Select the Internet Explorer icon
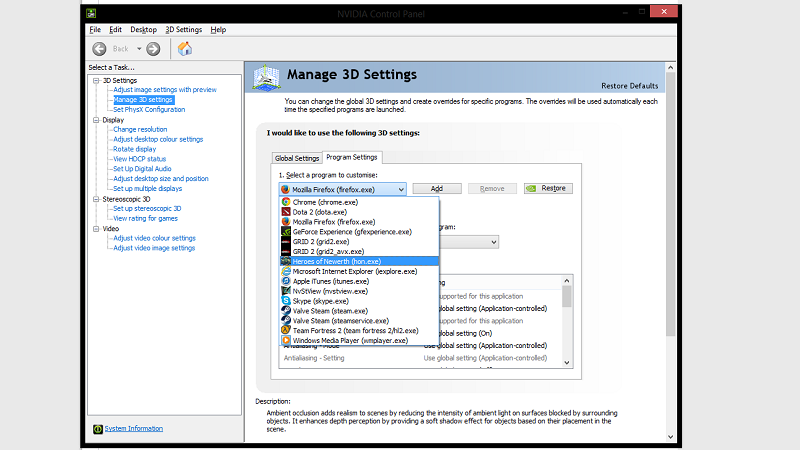Viewport: 800px width, 450px height. (286, 271)
